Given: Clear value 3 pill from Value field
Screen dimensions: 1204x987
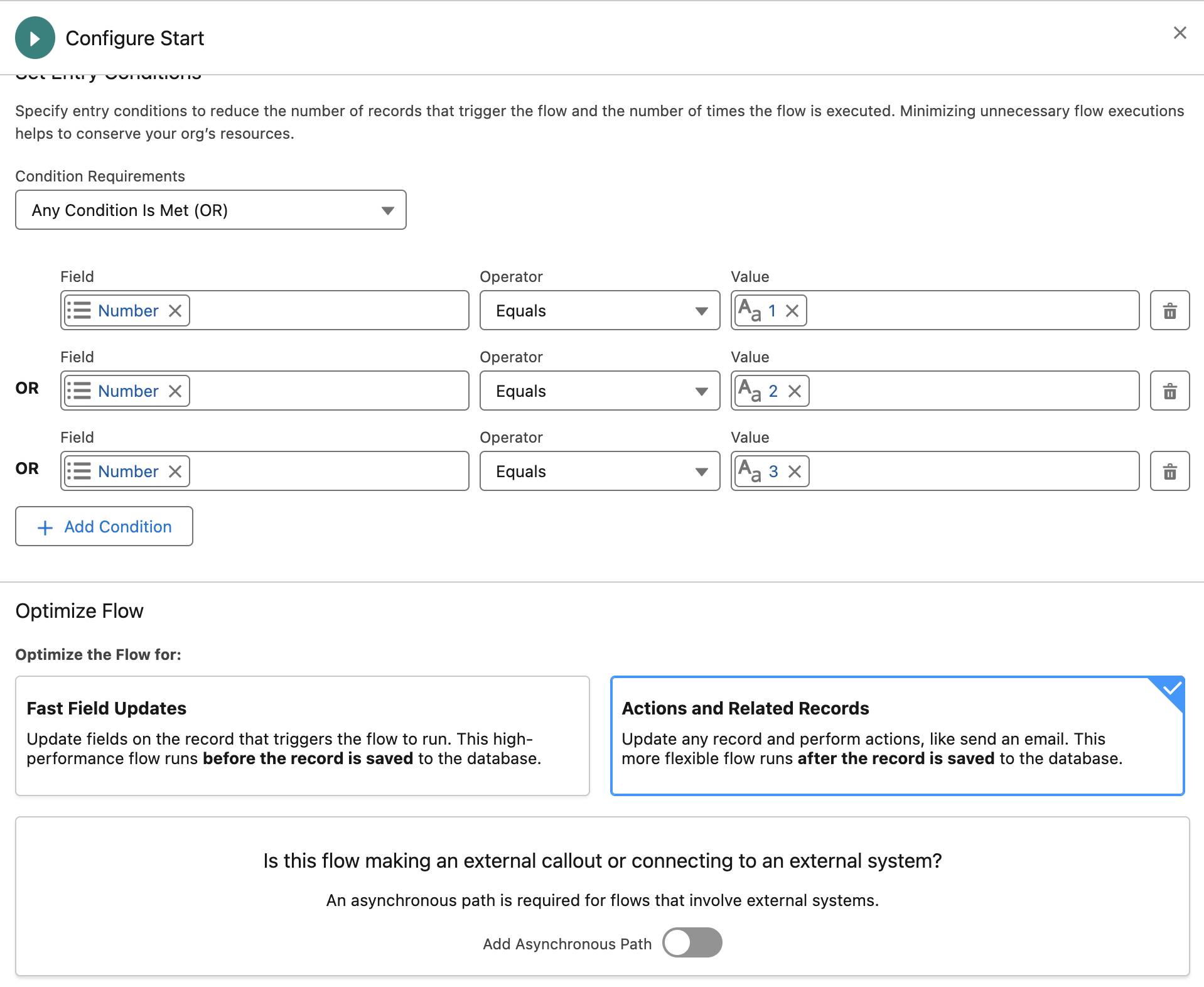Looking at the screenshot, I should pyautogui.click(x=795, y=472).
